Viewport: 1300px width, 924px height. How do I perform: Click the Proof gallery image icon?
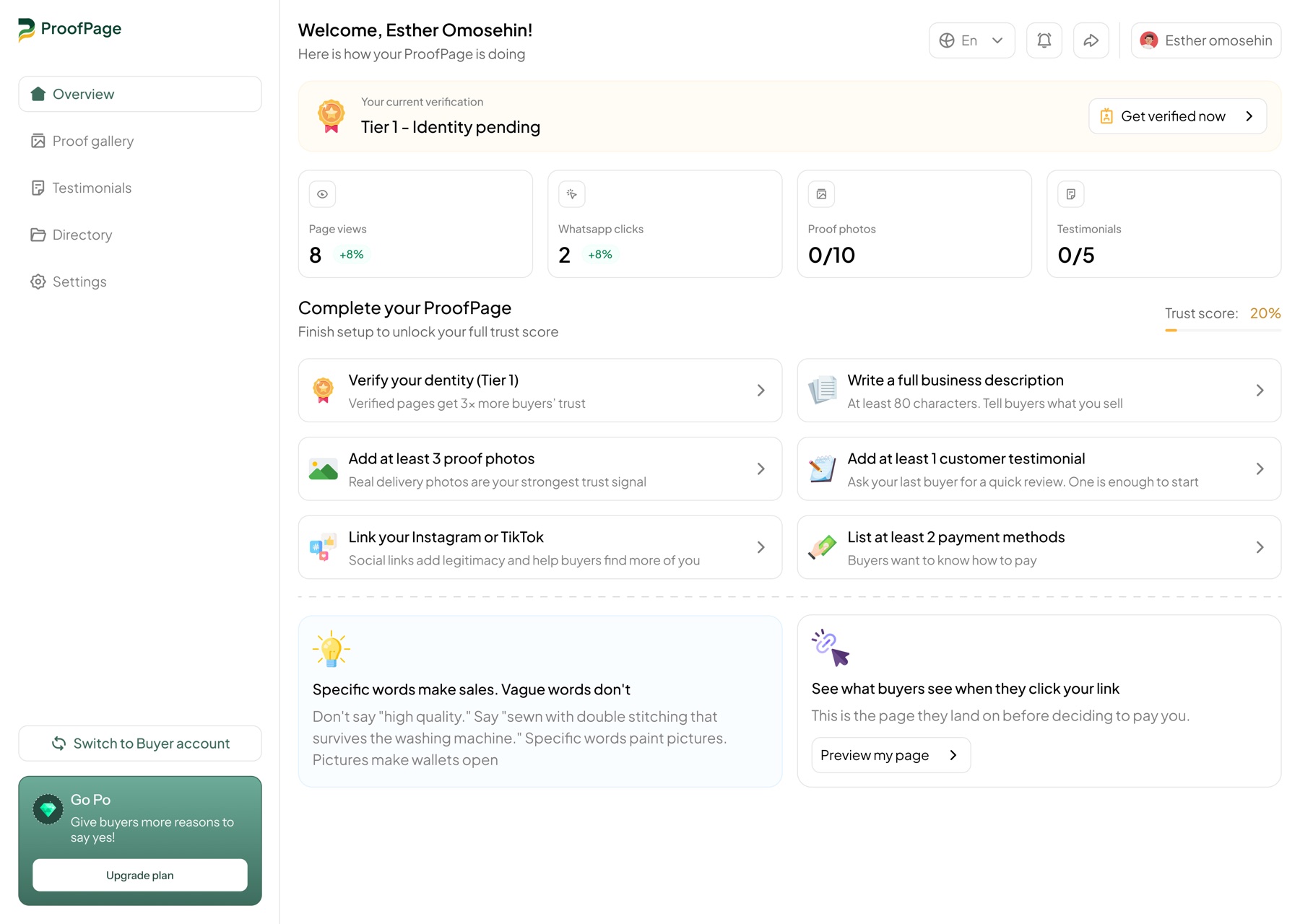38,141
